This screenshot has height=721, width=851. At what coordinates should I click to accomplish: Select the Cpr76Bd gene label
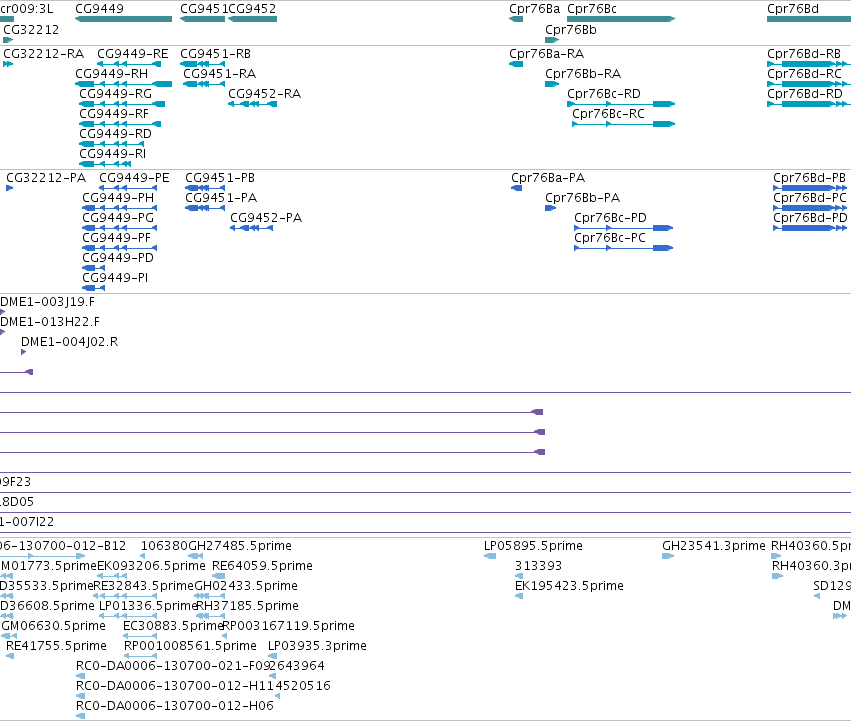click(793, 9)
